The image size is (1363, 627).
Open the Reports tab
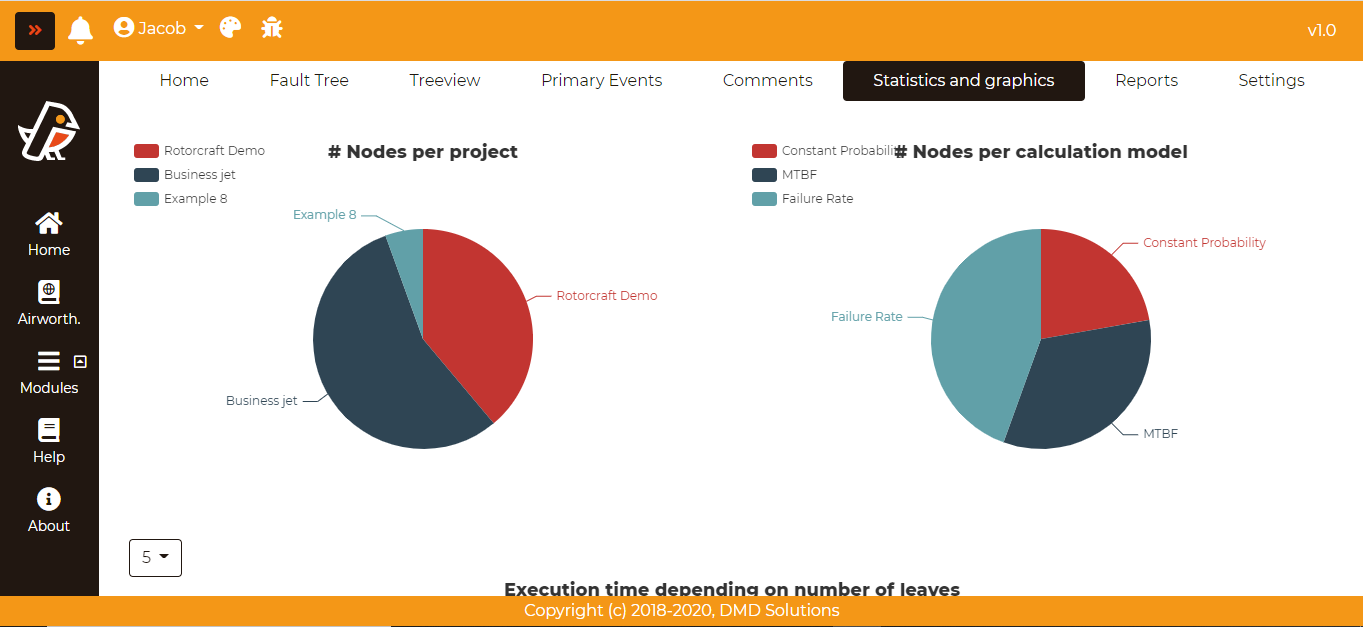click(1146, 81)
